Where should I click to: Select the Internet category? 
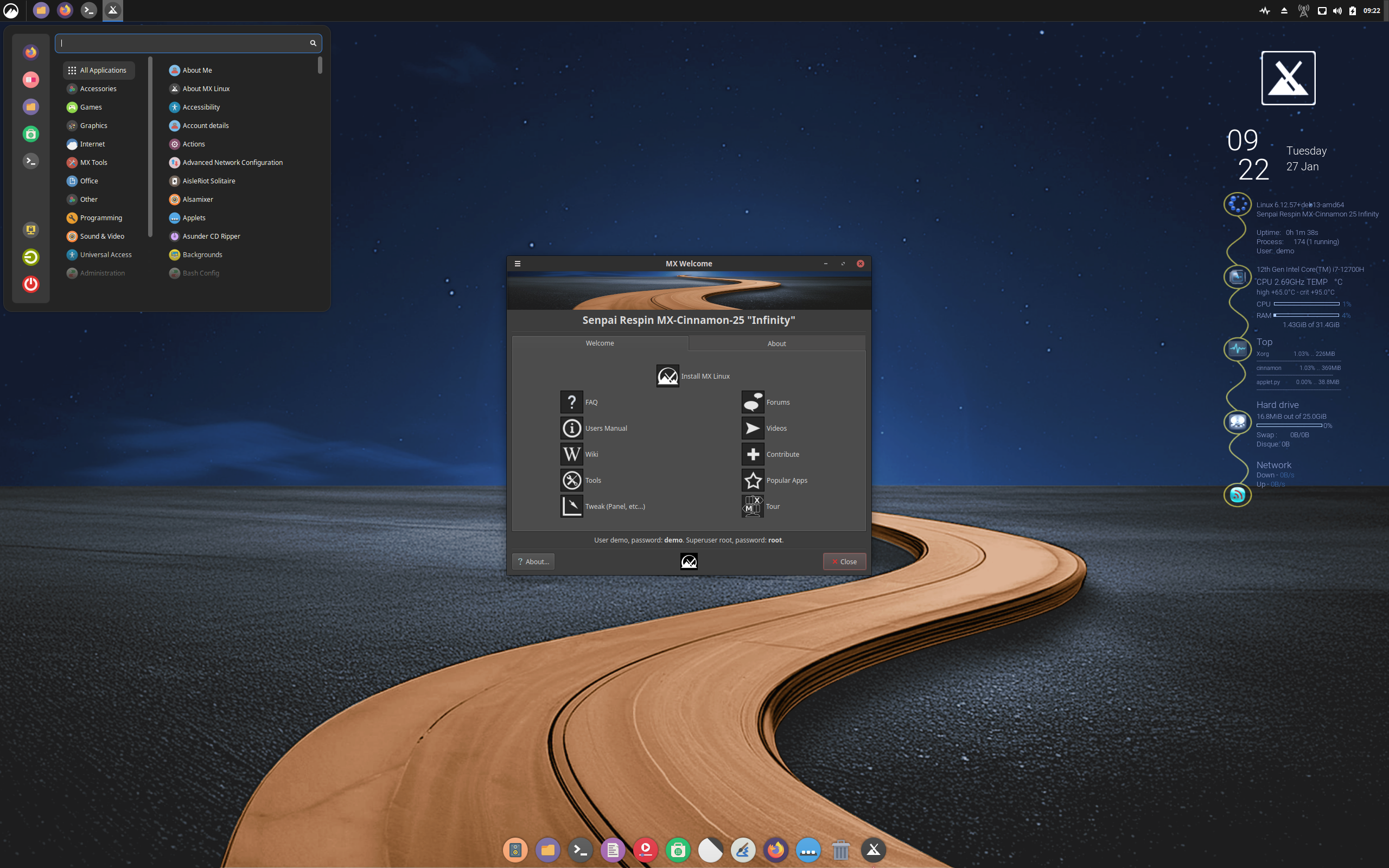(x=99, y=144)
